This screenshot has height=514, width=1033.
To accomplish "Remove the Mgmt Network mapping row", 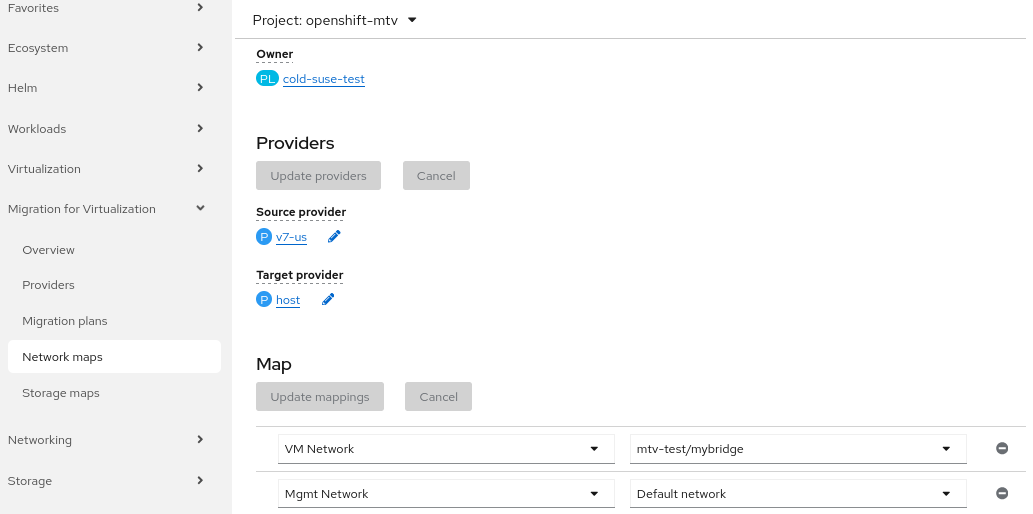I will [1002, 493].
